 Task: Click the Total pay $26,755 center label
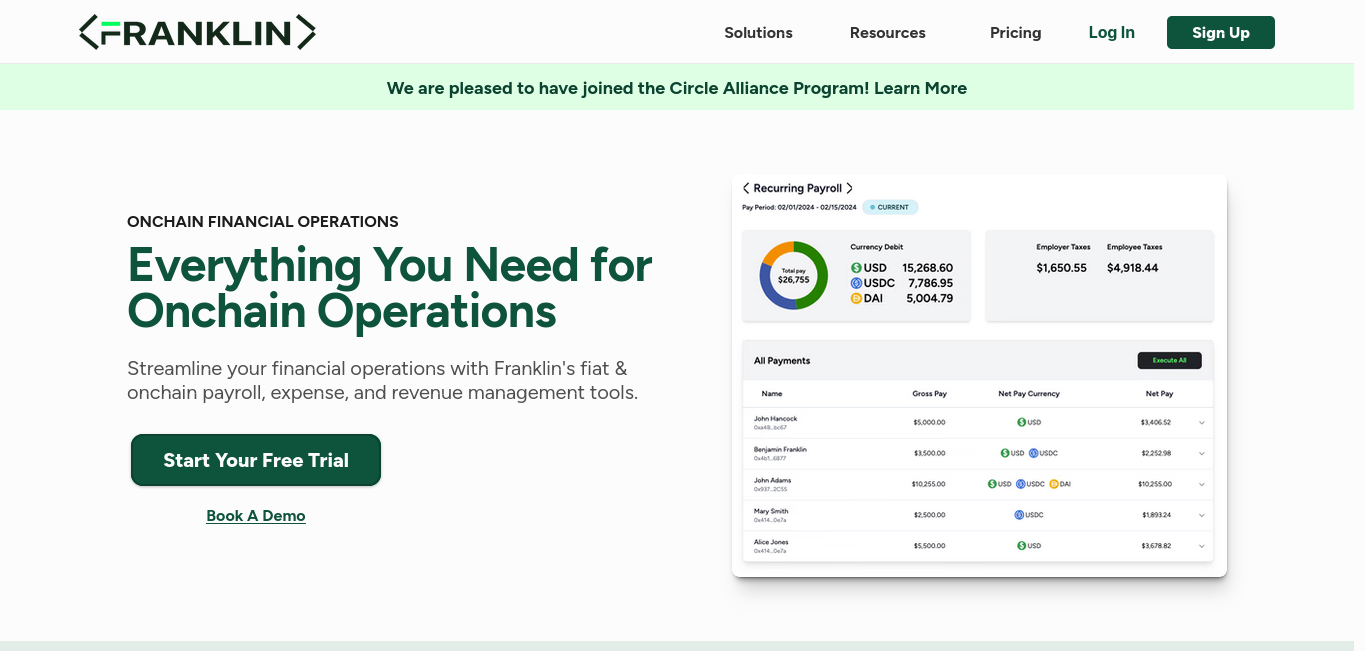coord(794,276)
